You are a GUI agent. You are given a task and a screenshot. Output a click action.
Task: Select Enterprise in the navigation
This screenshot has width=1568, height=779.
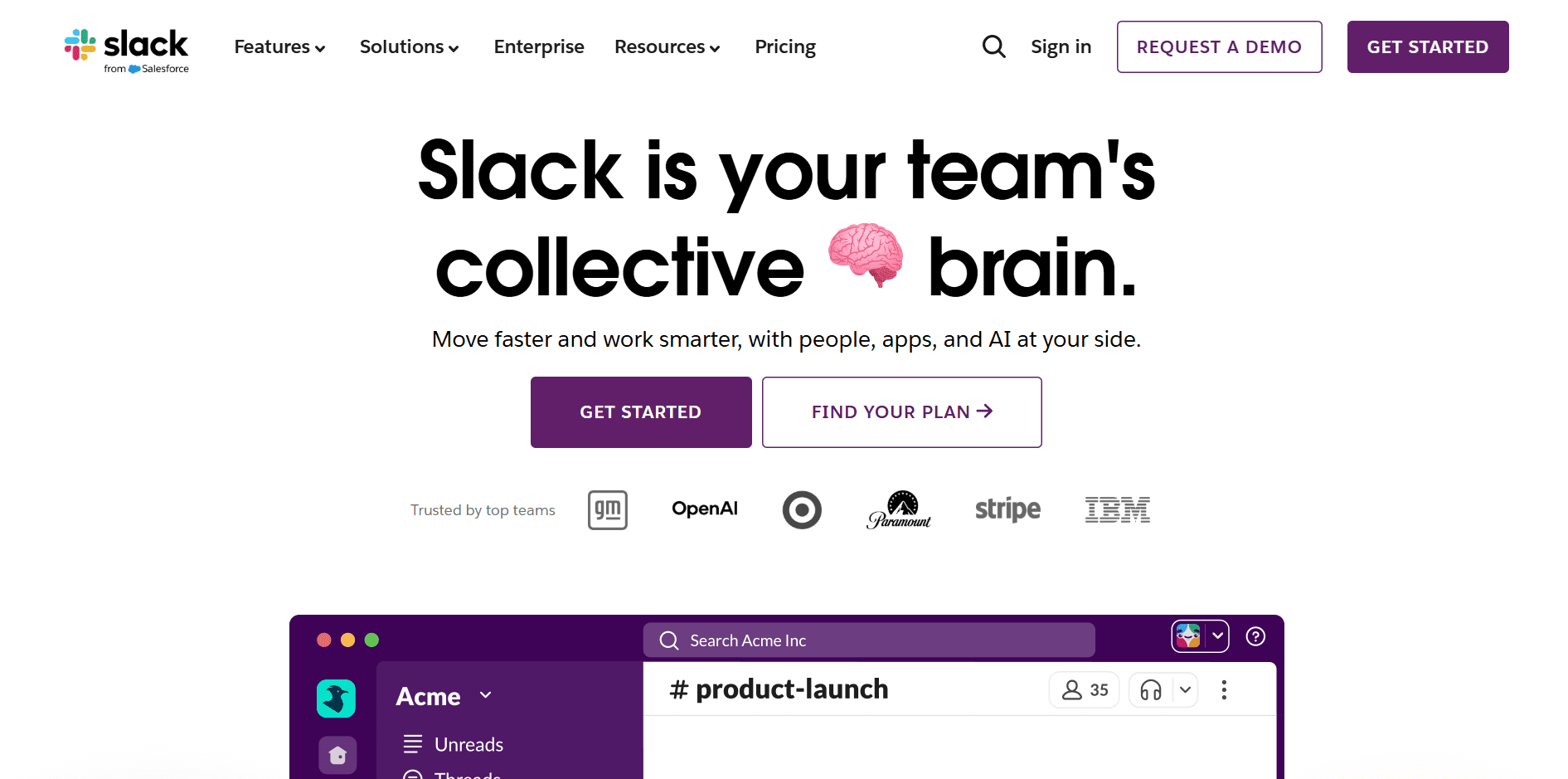click(539, 47)
